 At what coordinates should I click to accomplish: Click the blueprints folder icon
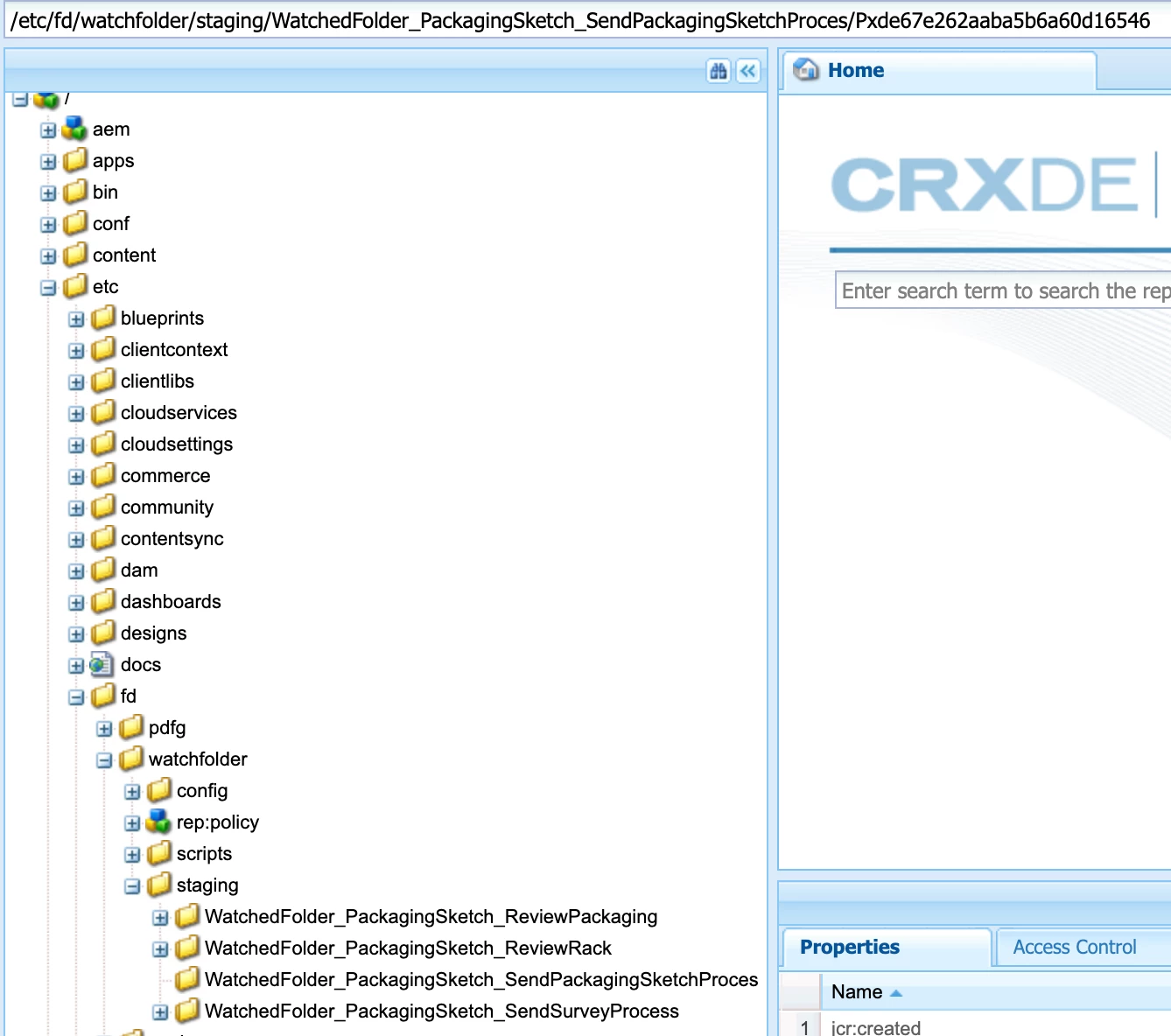click(103, 318)
